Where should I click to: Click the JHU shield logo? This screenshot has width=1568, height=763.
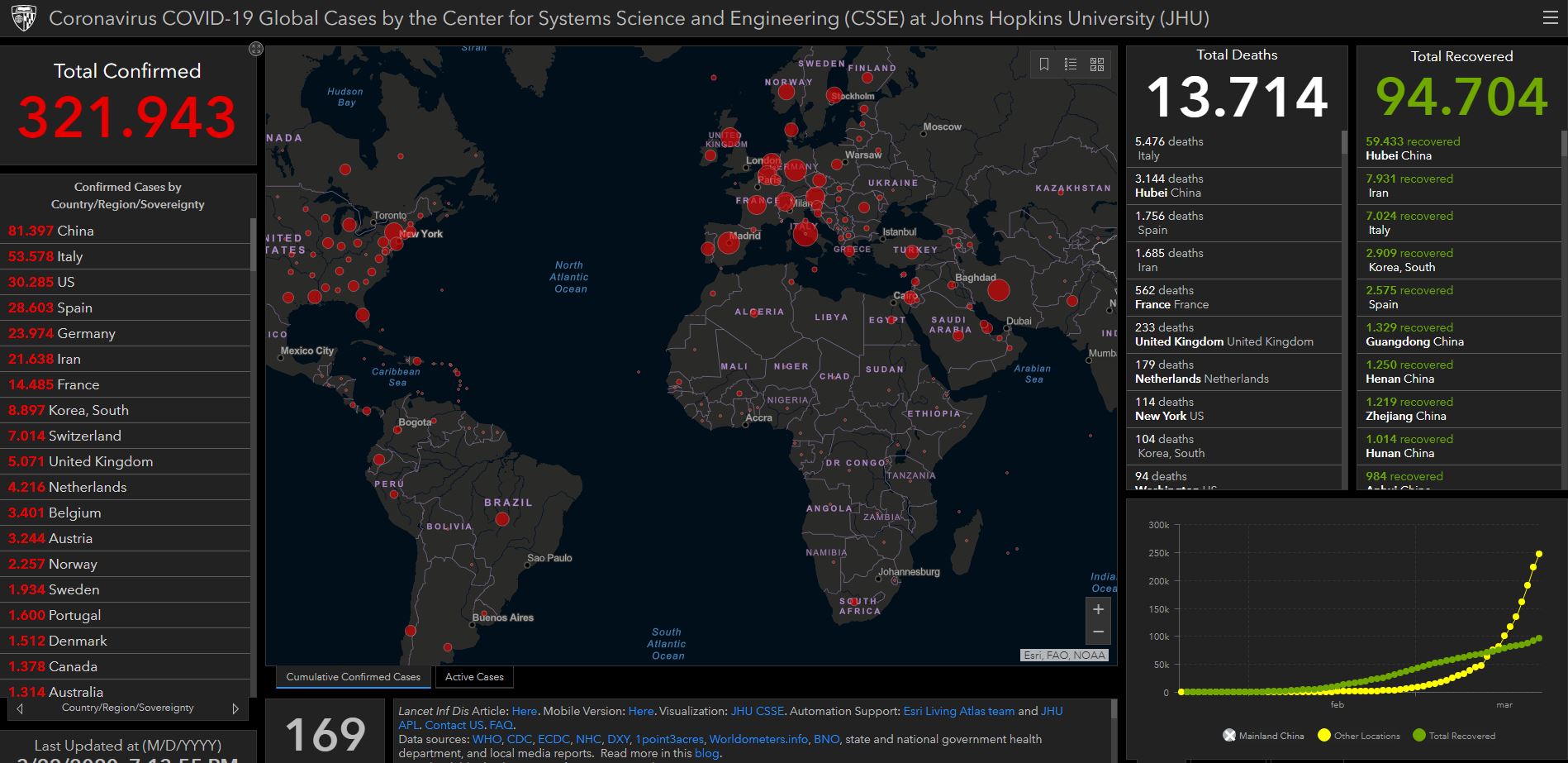[23, 18]
